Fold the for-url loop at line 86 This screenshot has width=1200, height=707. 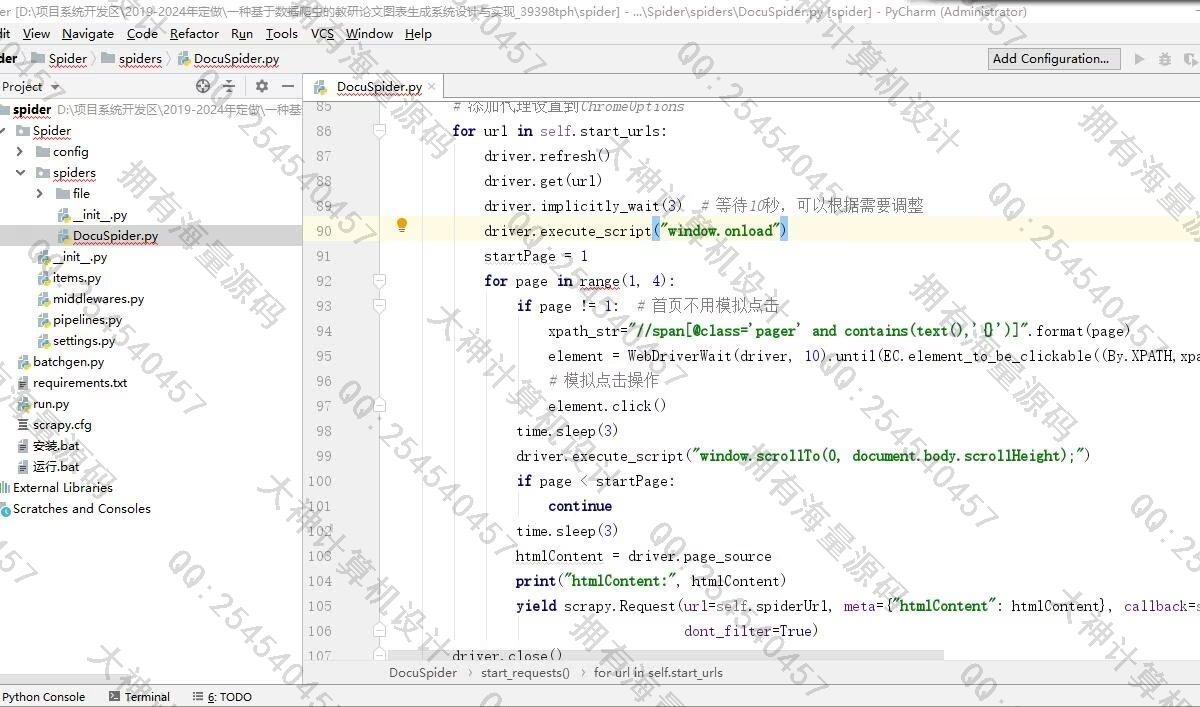(x=379, y=131)
